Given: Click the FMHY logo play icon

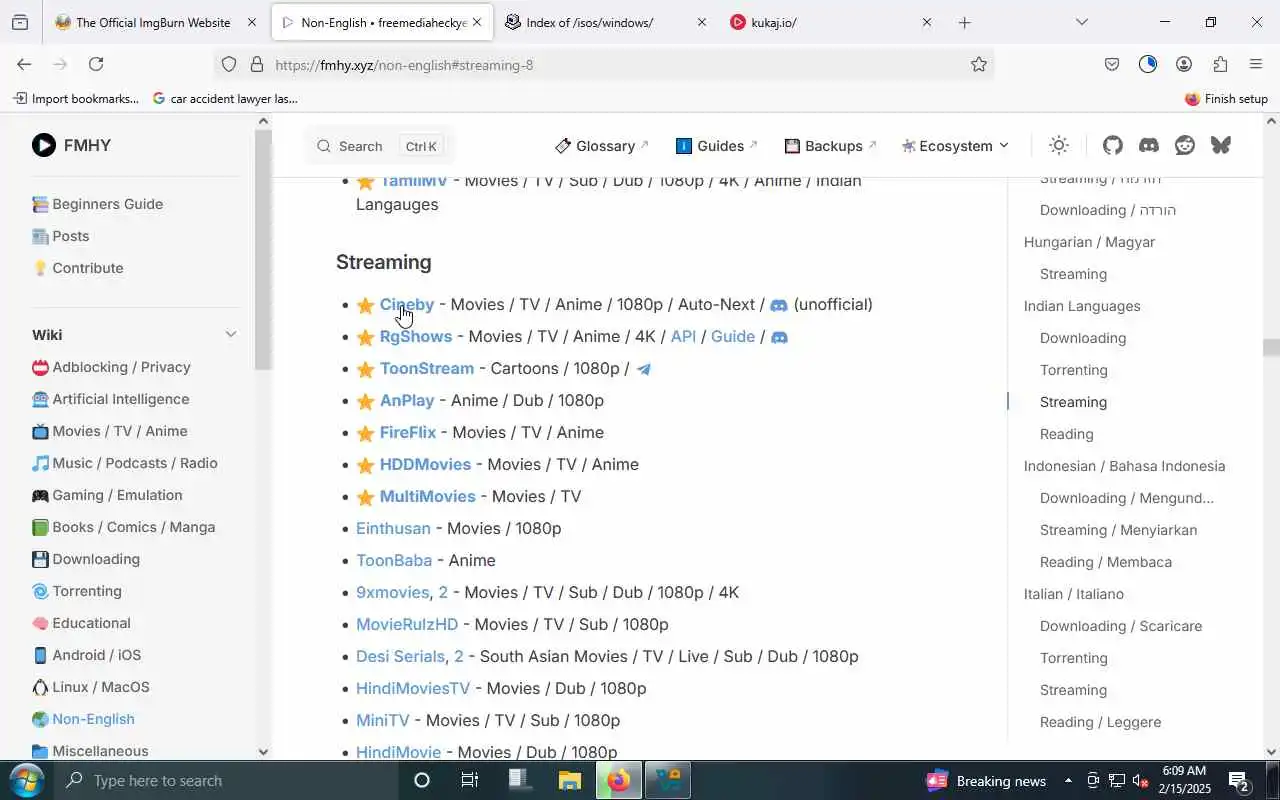Looking at the screenshot, I should [x=44, y=145].
